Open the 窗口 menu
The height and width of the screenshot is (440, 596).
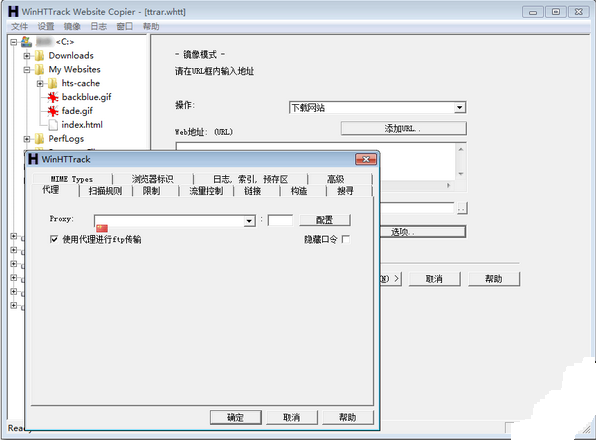(125, 26)
